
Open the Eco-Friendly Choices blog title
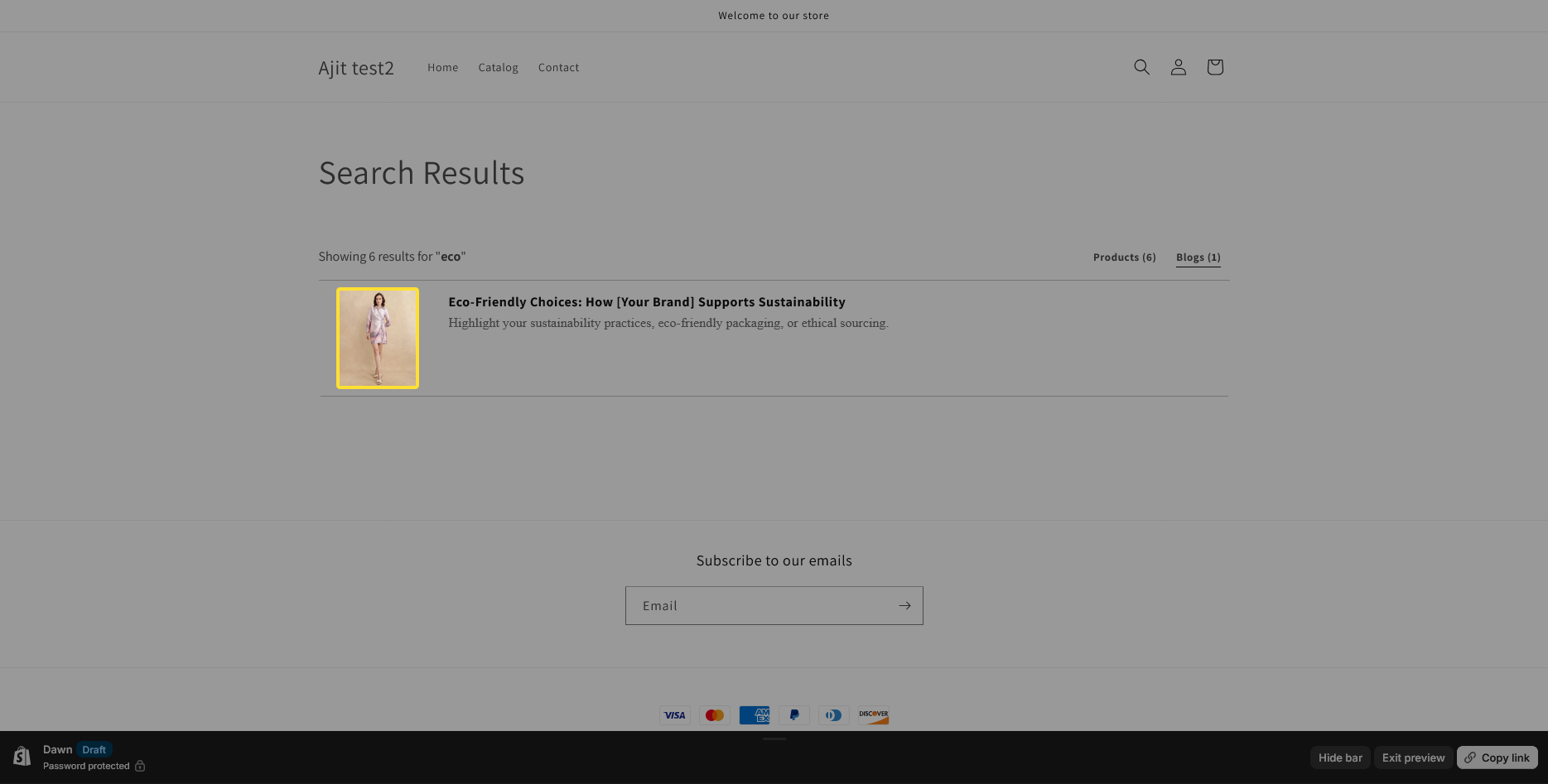point(646,302)
